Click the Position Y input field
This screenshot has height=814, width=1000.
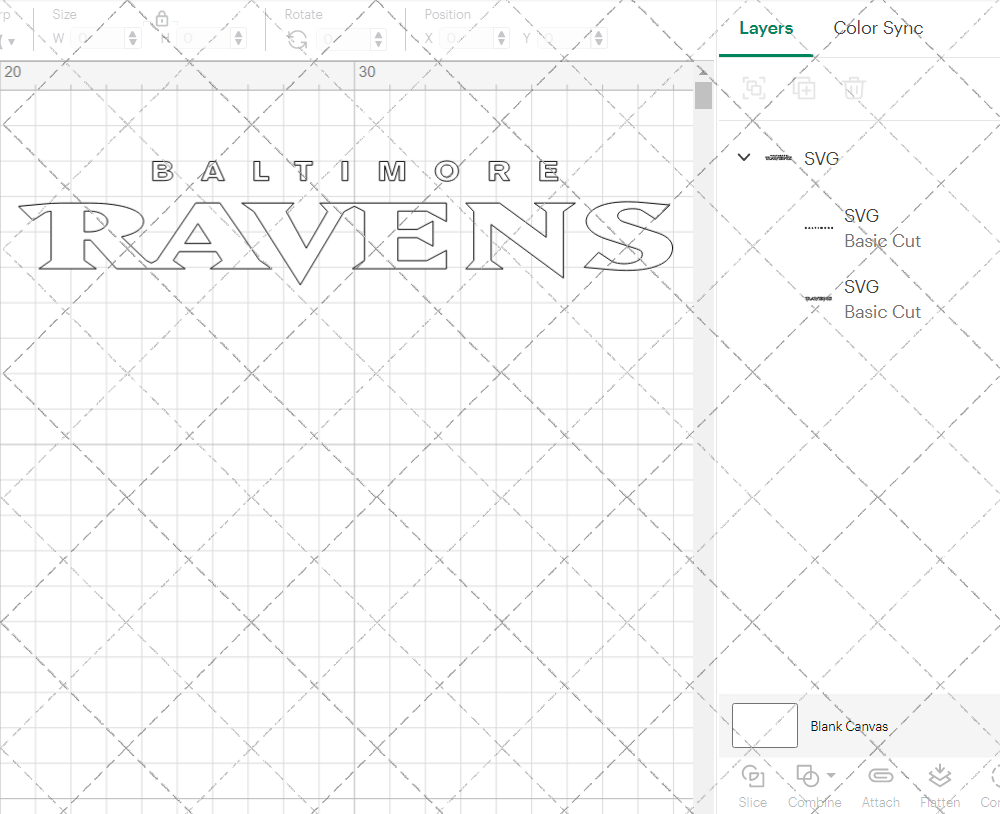coord(565,38)
